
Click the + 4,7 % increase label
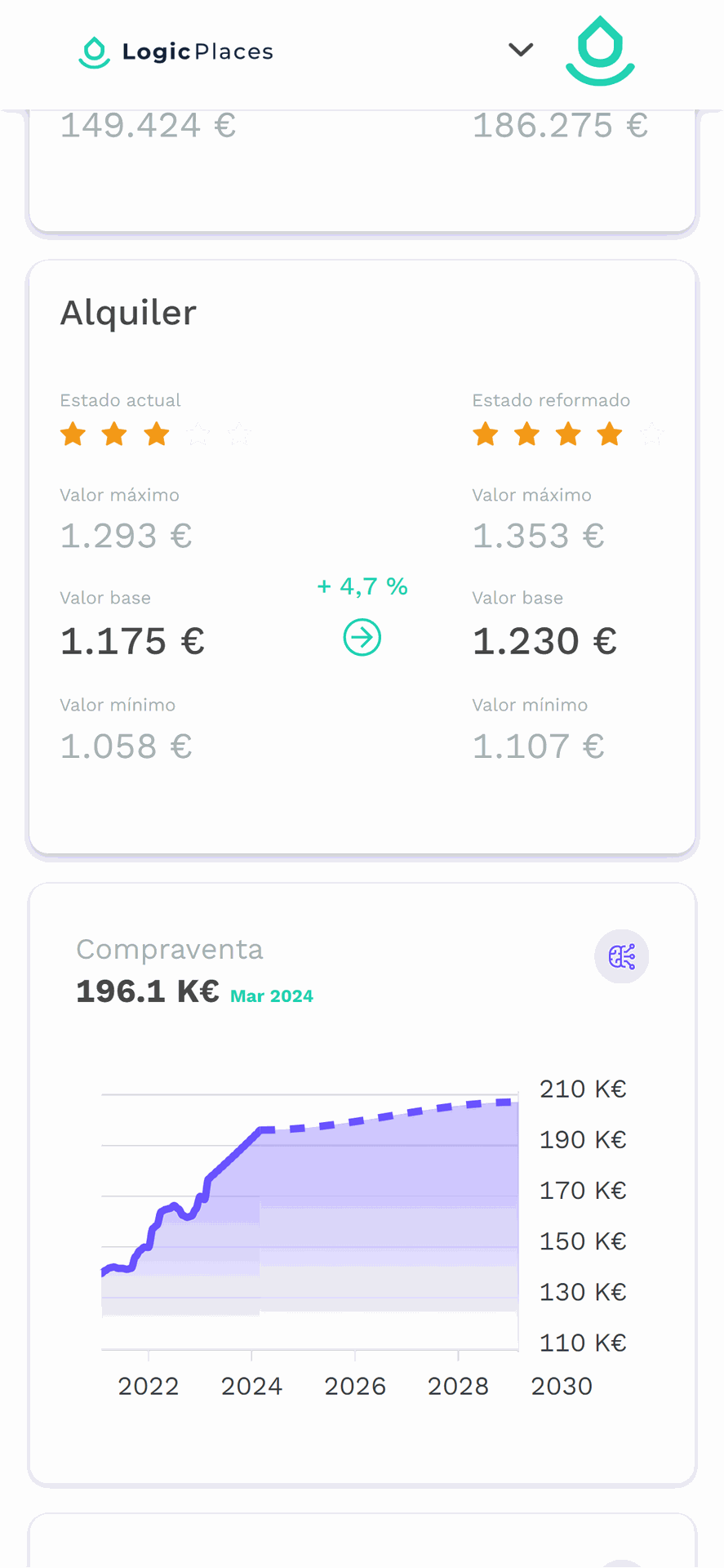(x=362, y=586)
